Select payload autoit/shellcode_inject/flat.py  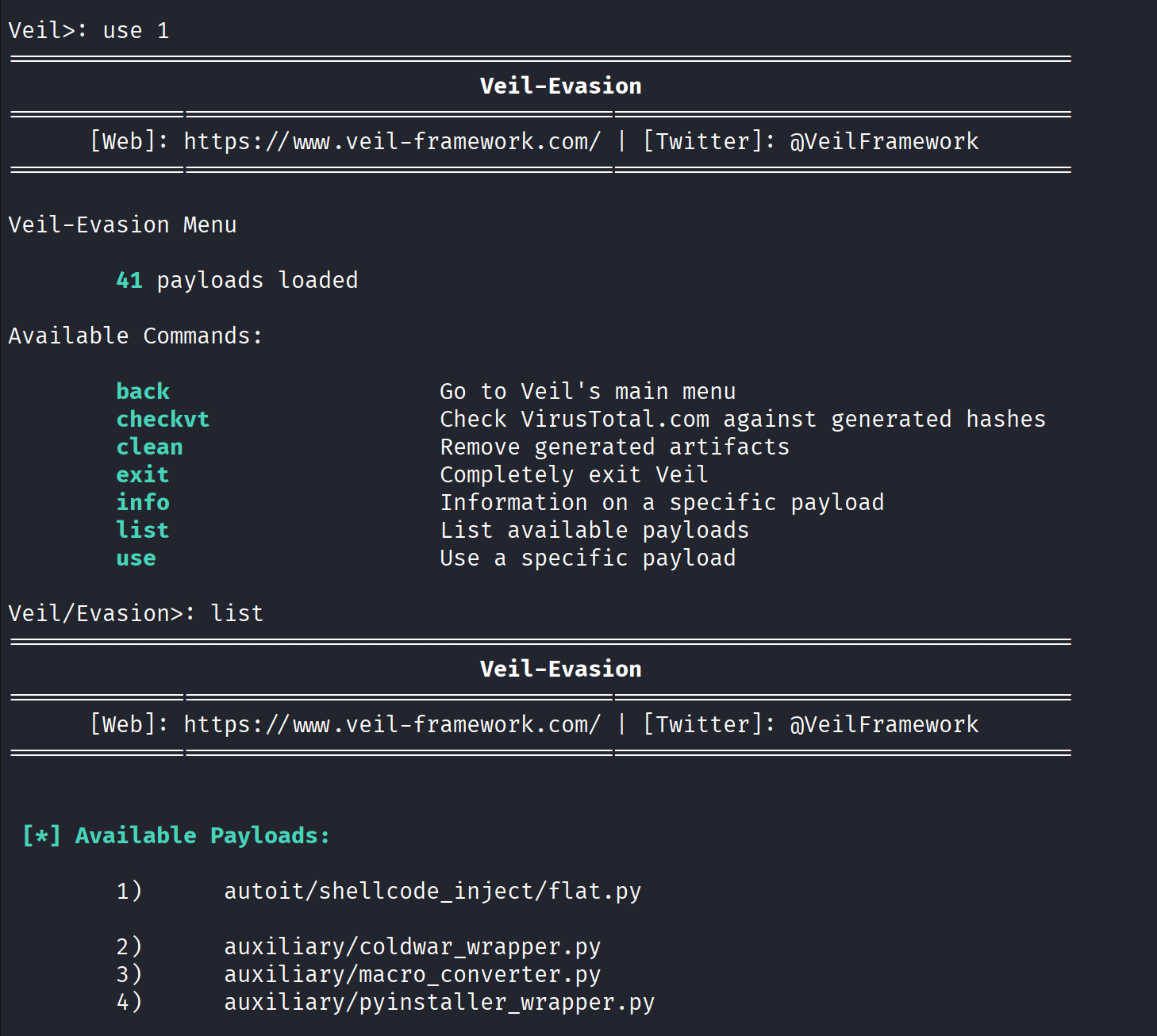coord(432,892)
